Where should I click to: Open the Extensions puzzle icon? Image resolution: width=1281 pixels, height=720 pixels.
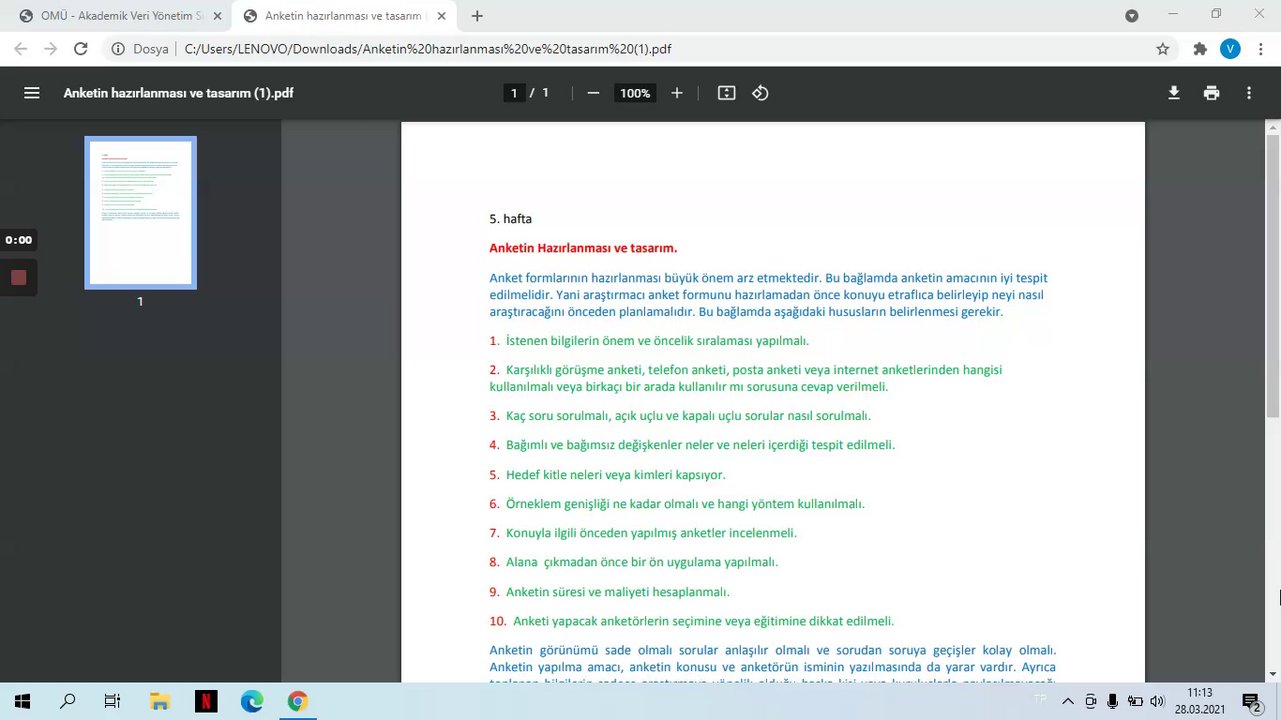point(1200,48)
